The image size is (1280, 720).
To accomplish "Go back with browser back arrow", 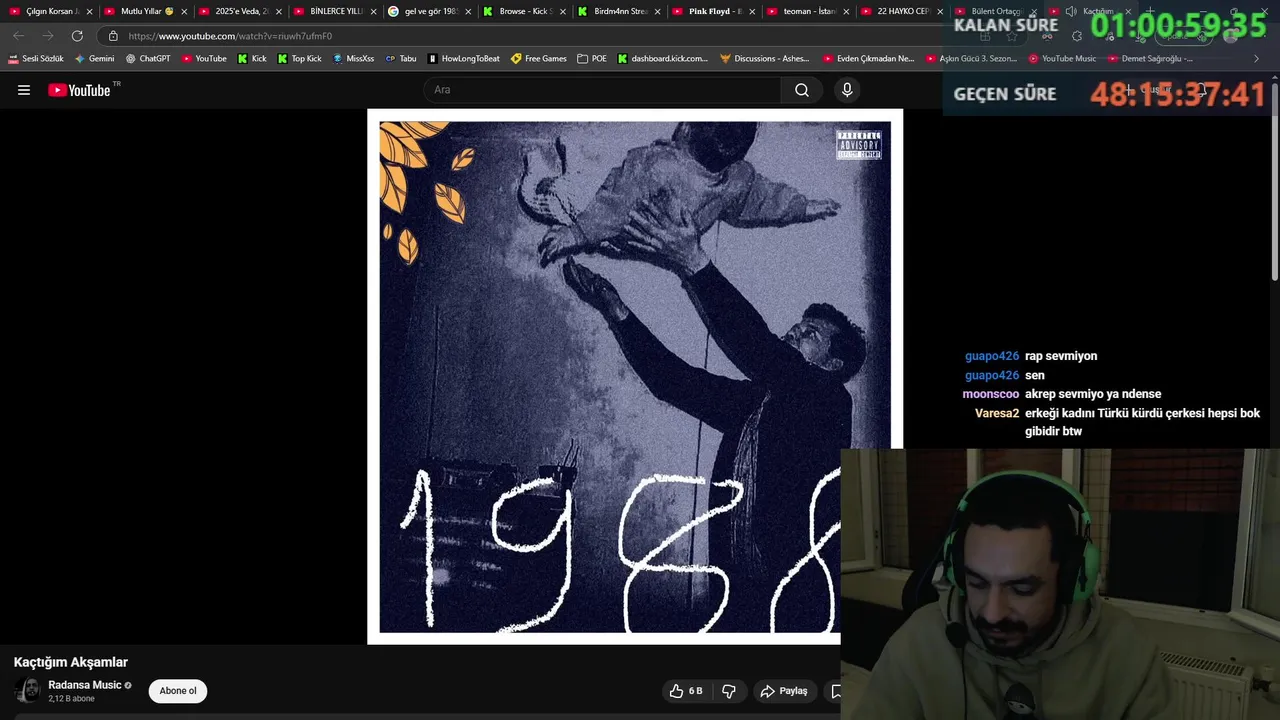I will coord(19,36).
